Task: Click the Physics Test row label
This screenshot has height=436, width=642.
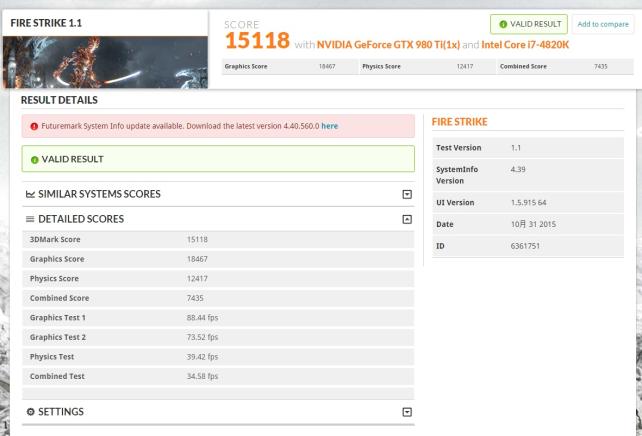Action: pyautogui.click(x=52, y=357)
